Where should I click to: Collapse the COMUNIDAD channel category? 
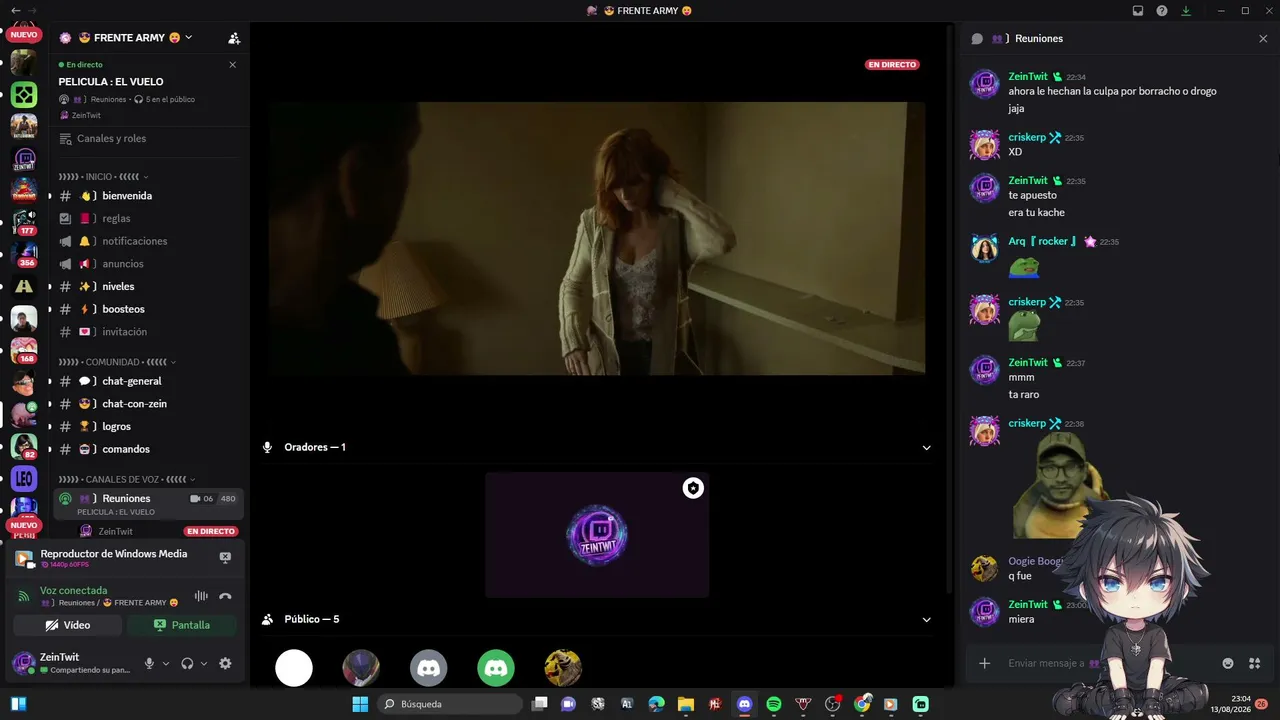(x=117, y=362)
